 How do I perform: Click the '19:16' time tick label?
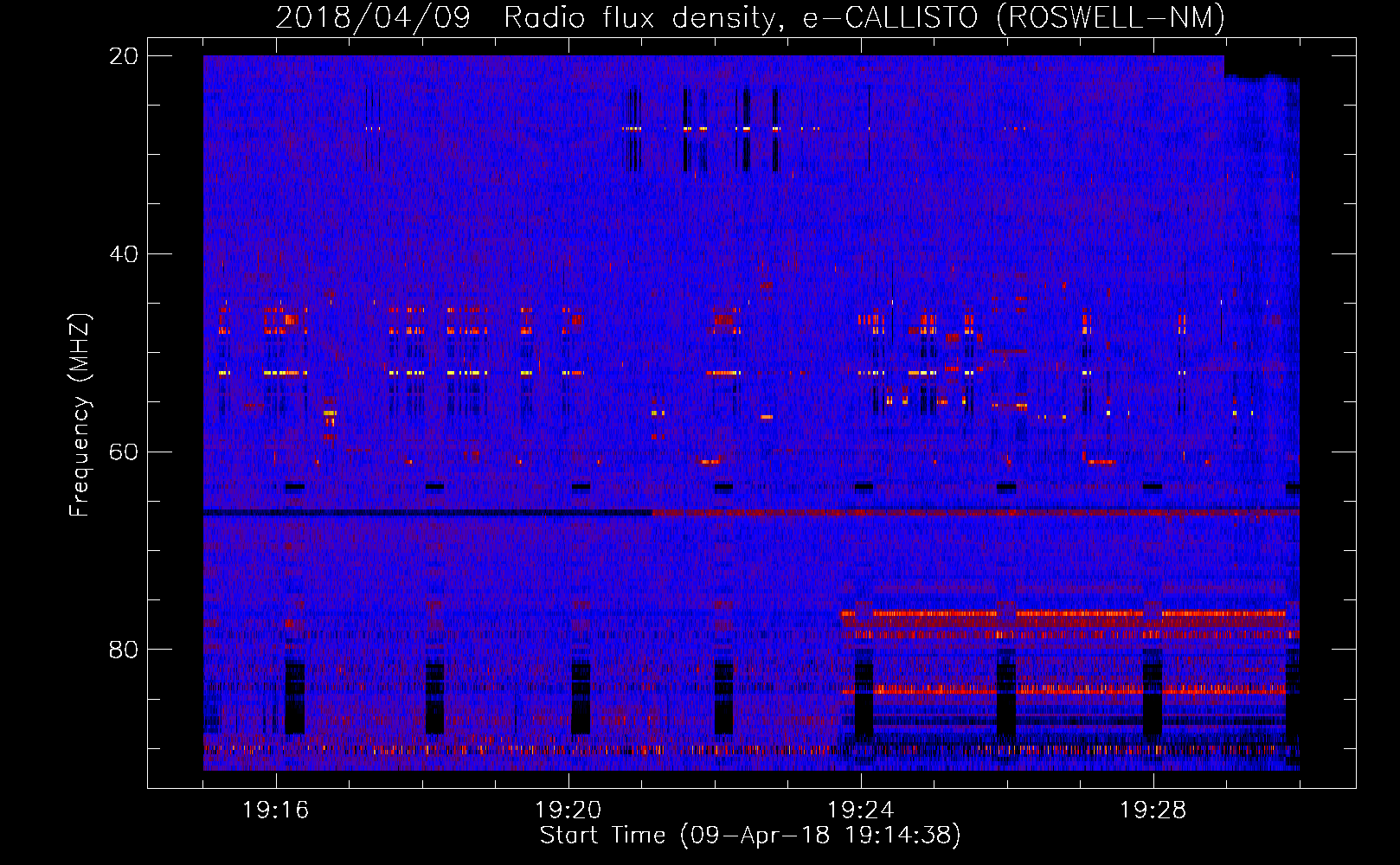pos(276,811)
